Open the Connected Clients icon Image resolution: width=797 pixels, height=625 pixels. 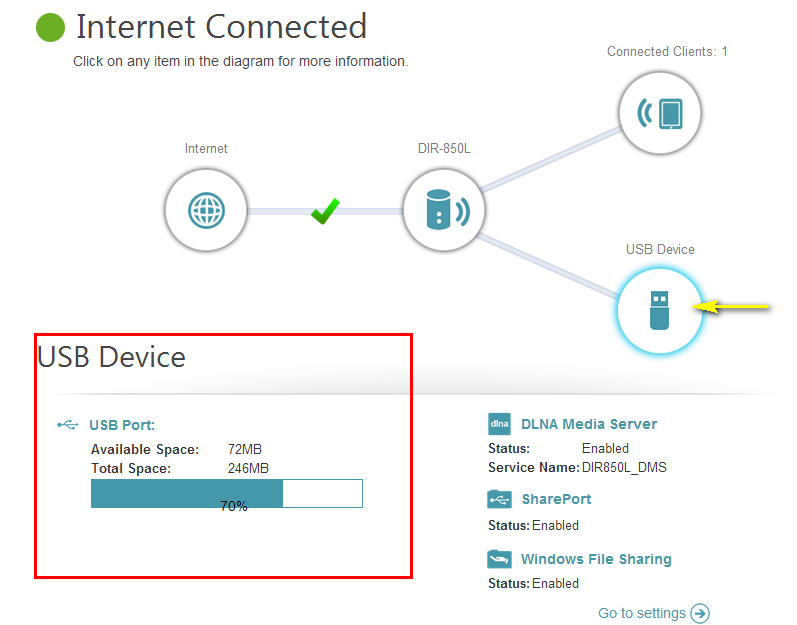click(x=659, y=113)
